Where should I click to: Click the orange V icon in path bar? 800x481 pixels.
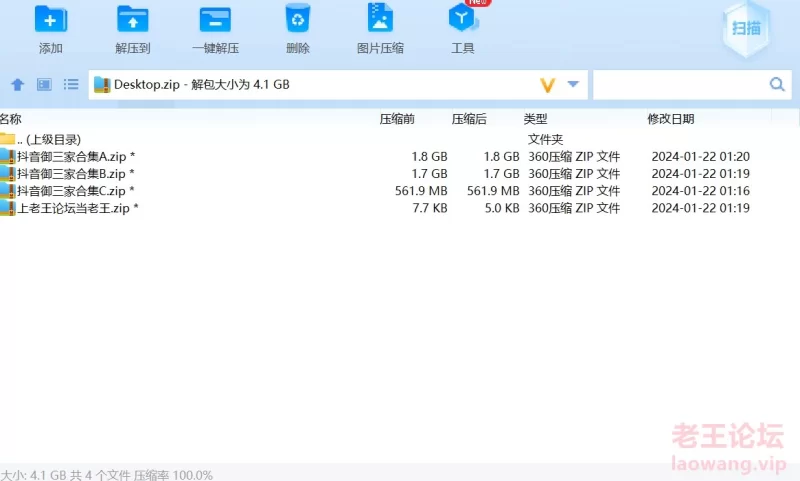click(x=547, y=85)
